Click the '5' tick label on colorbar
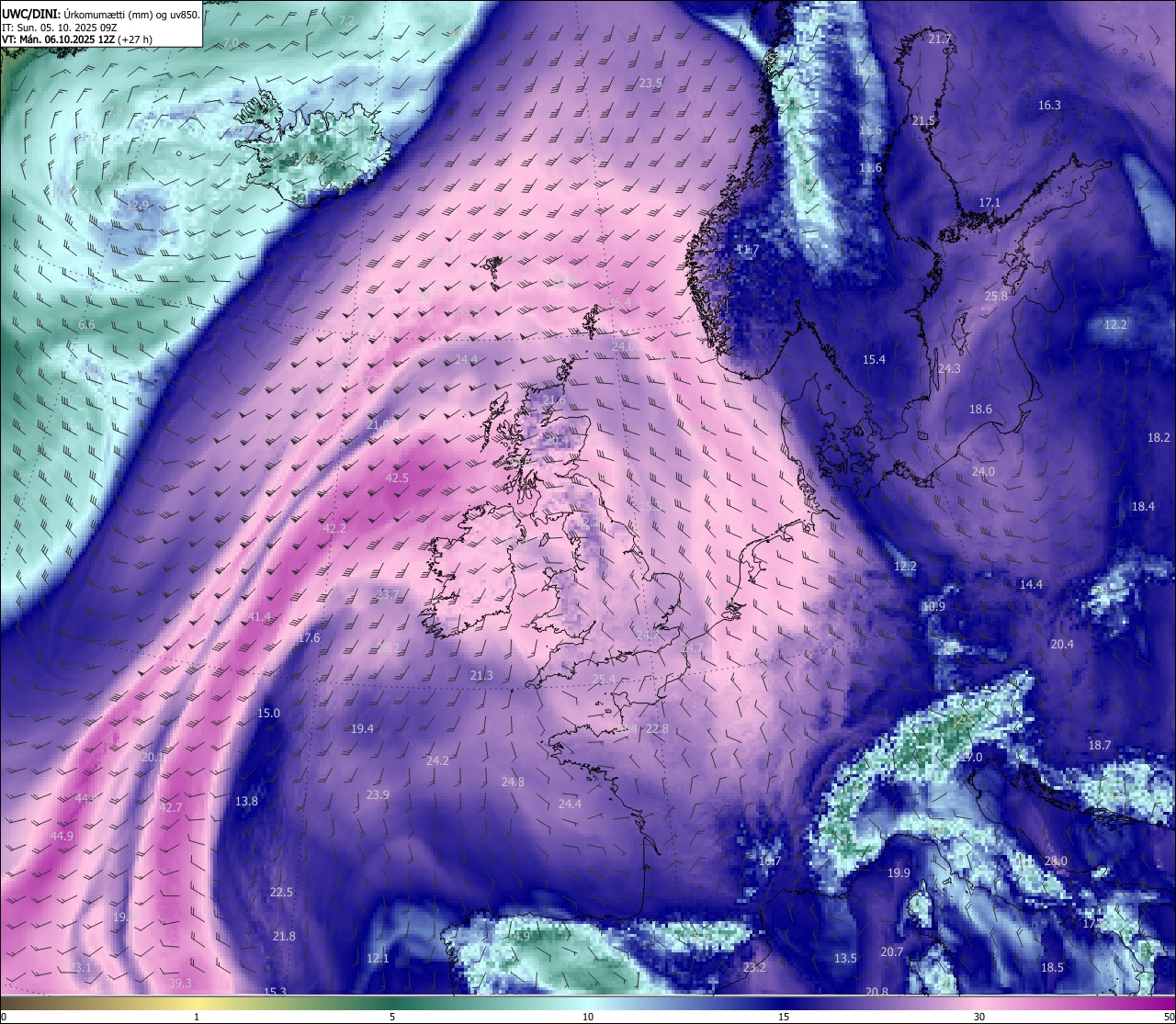Viewport: 1176px width, 1024px height. (x=392, y=1016)
